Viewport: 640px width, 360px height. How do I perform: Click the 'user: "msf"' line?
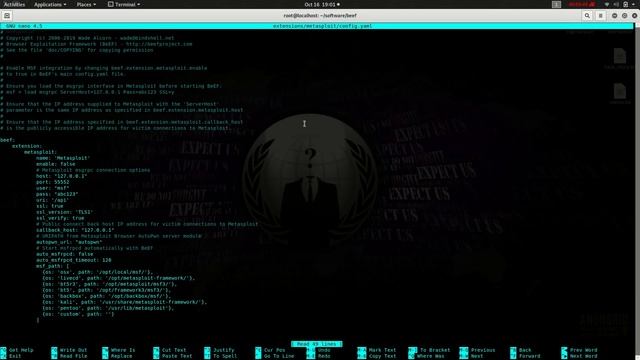[53, 188]
